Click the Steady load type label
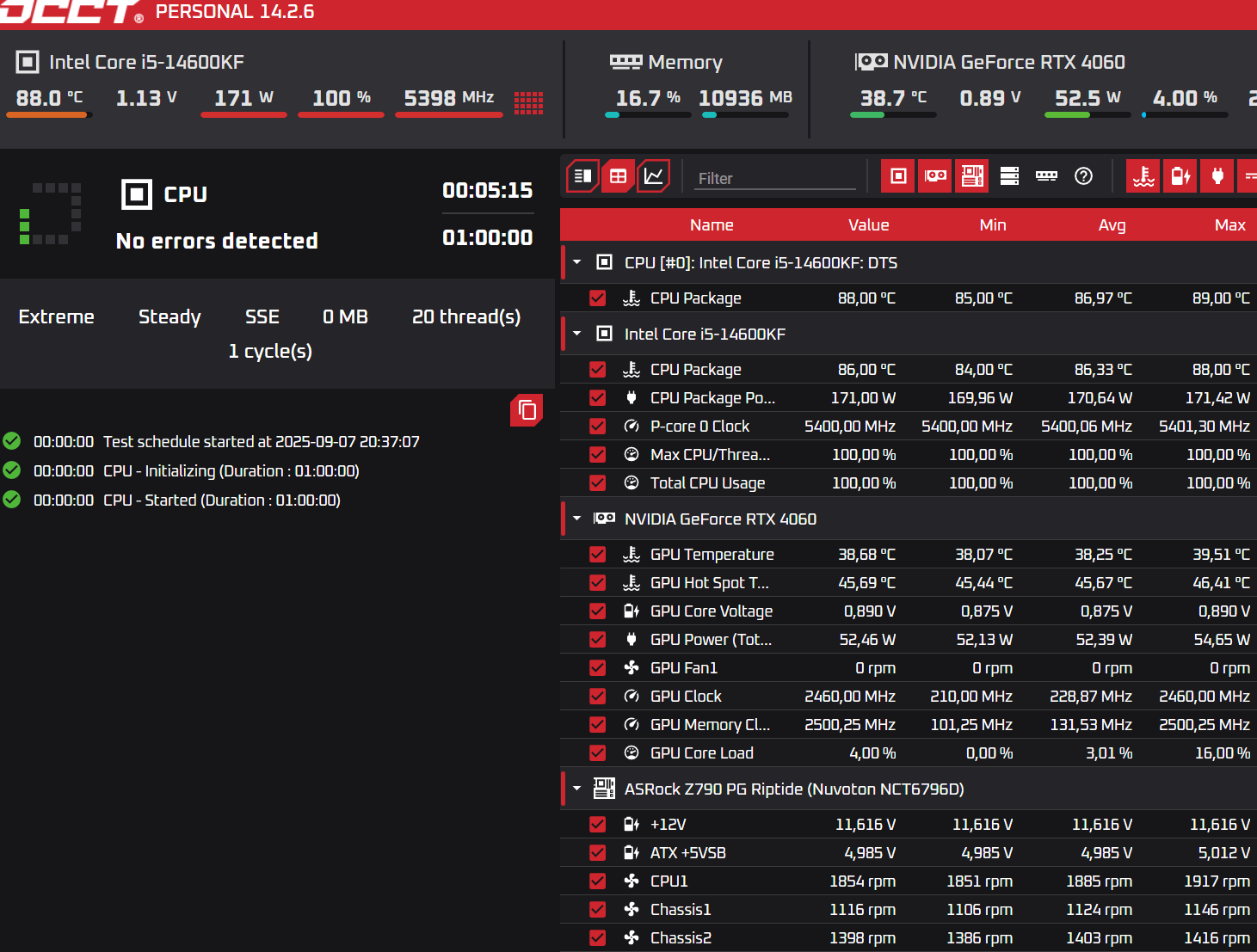The image size is (1257, 952). coord(169,316)
